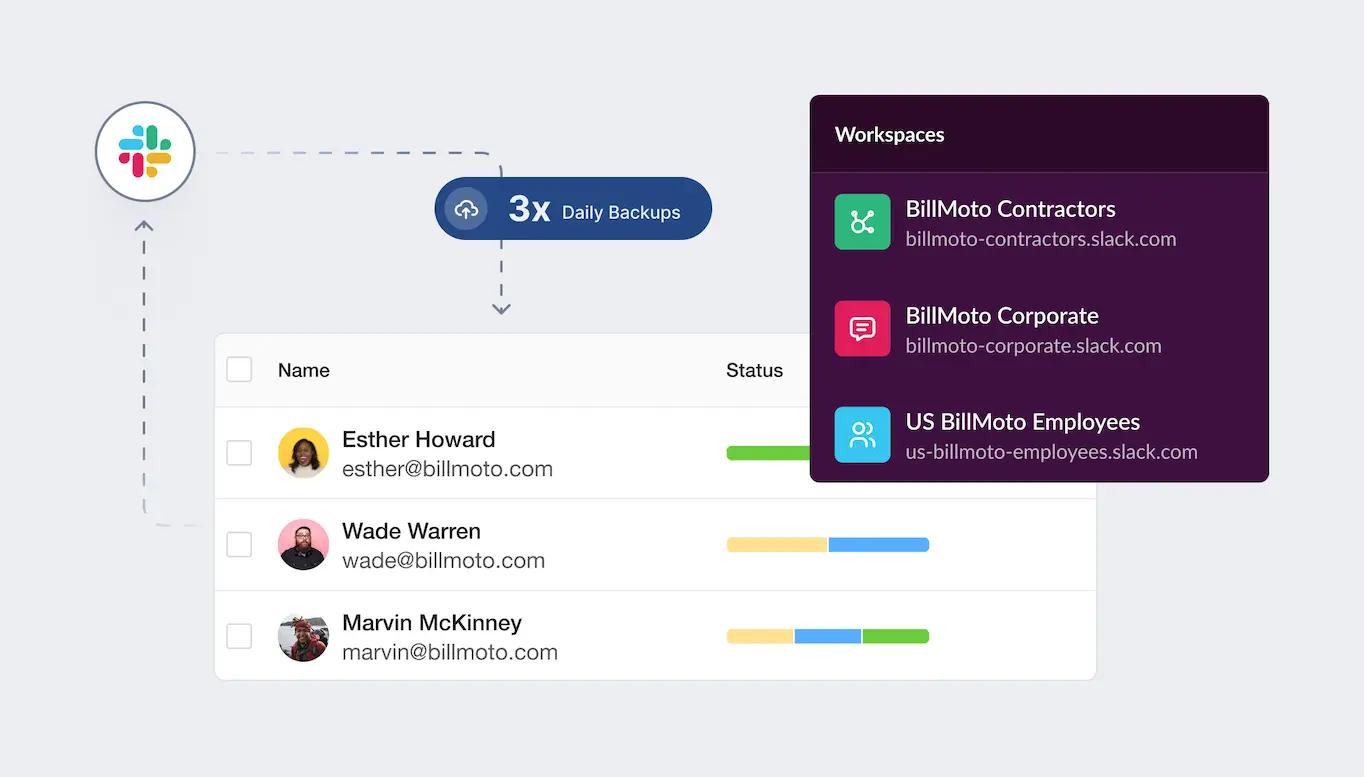Click Marvin McKinney's blue status segment
Screen dimensions: 1364x777
828,636
